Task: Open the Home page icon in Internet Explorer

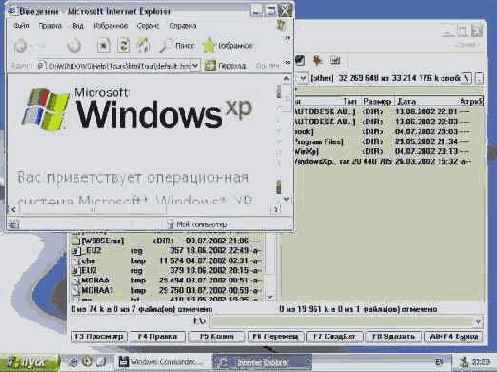Action: (x=143, y=45)
